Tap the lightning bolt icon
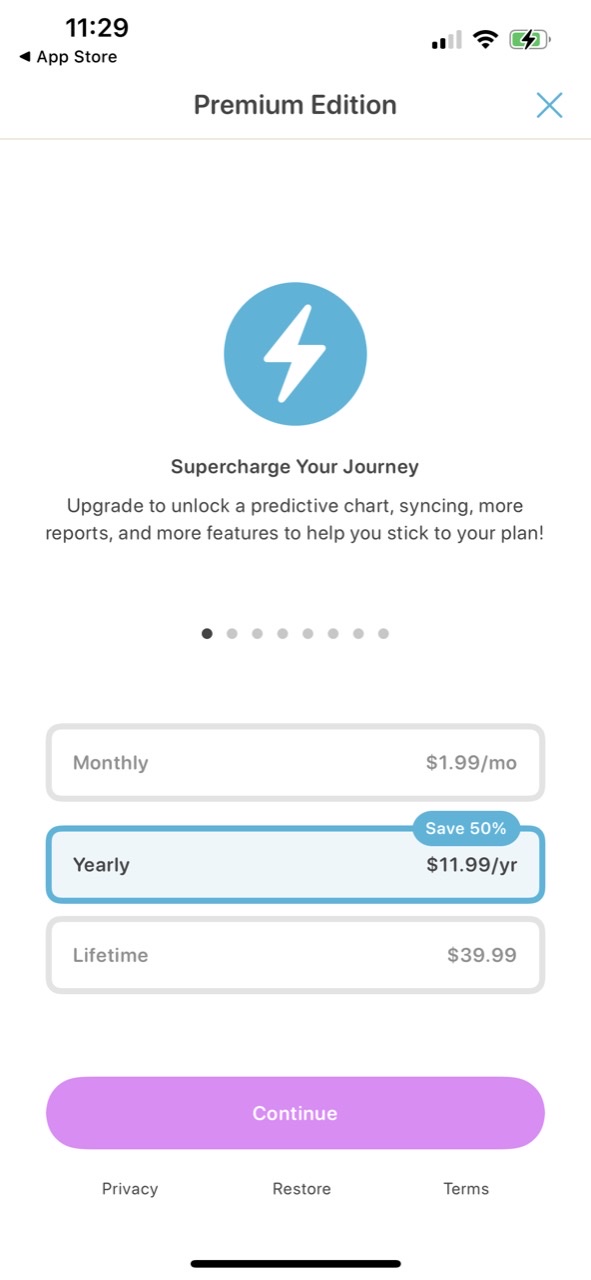Viewport: 591px width, 1280px height. 295,354
